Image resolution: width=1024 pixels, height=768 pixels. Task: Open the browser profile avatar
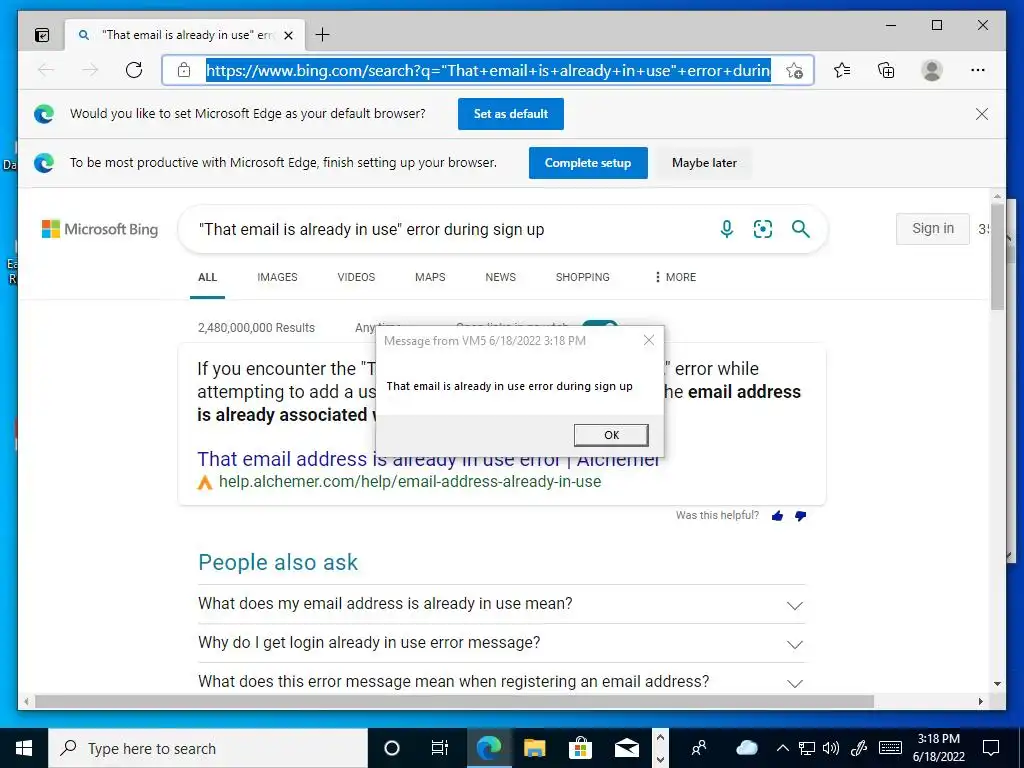pyautogui.click(x=932, y=70)
